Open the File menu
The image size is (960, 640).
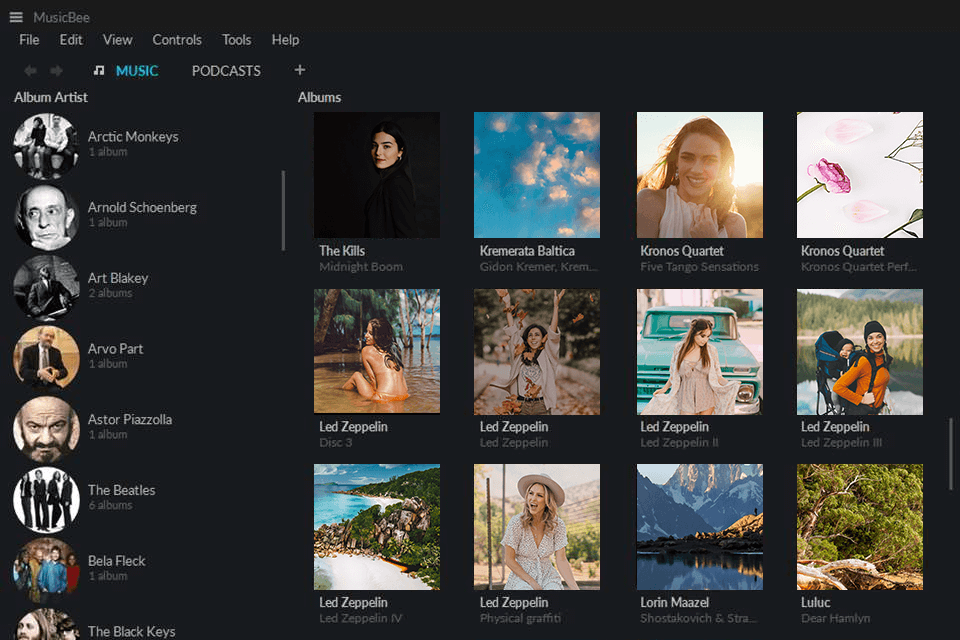click(29, 40)
